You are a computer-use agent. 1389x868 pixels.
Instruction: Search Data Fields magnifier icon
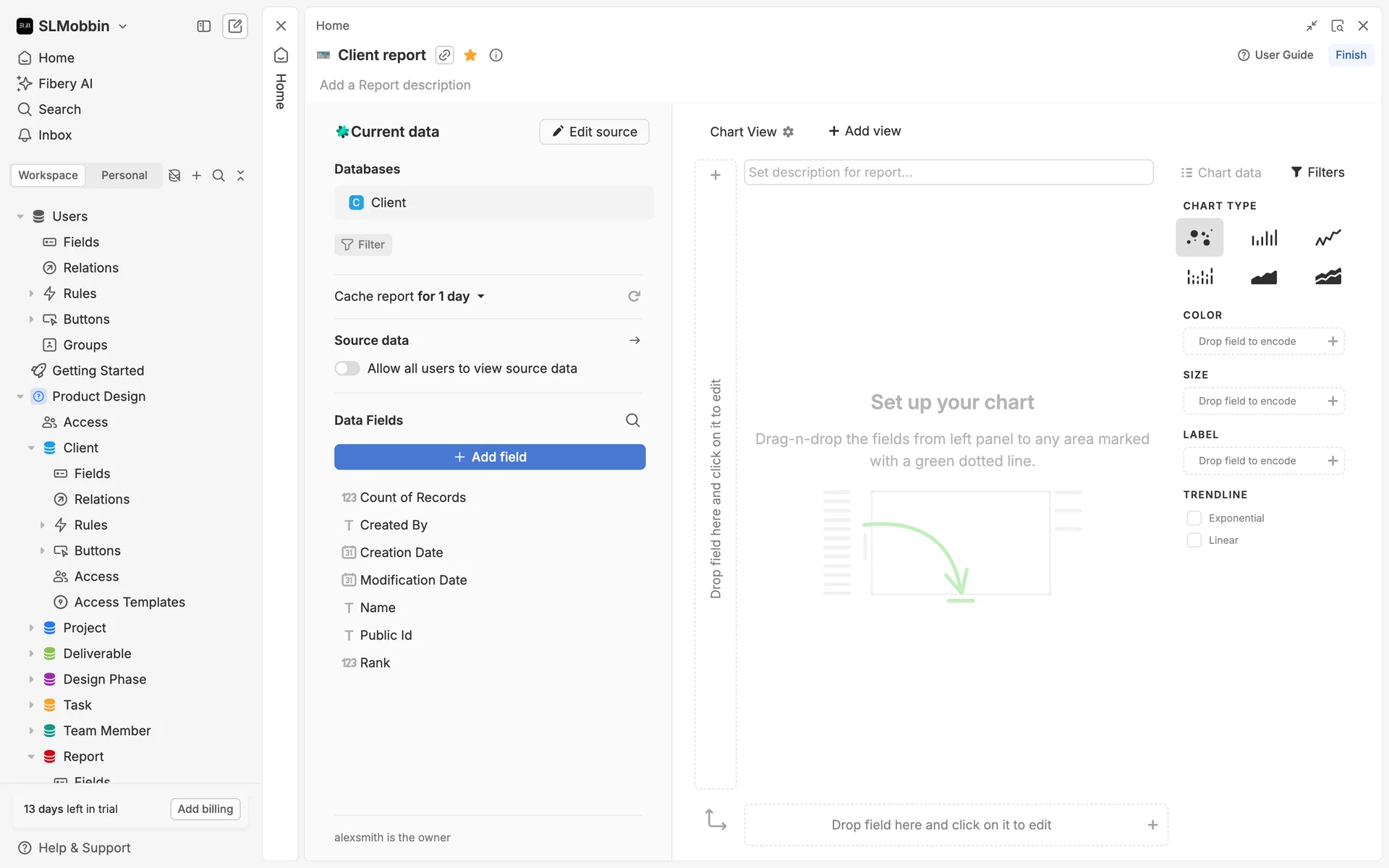[632, 420]
